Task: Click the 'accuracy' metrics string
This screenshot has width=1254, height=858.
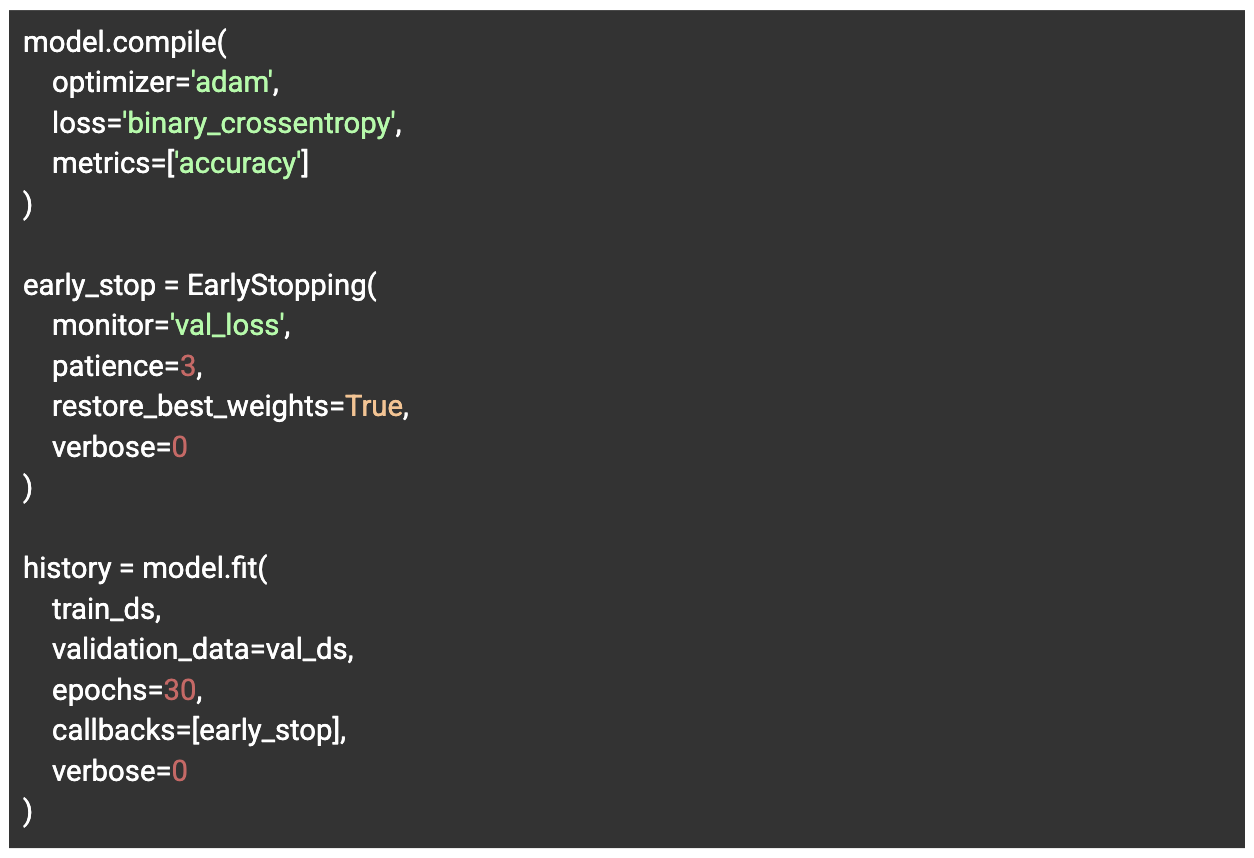Action: point(238,163)
